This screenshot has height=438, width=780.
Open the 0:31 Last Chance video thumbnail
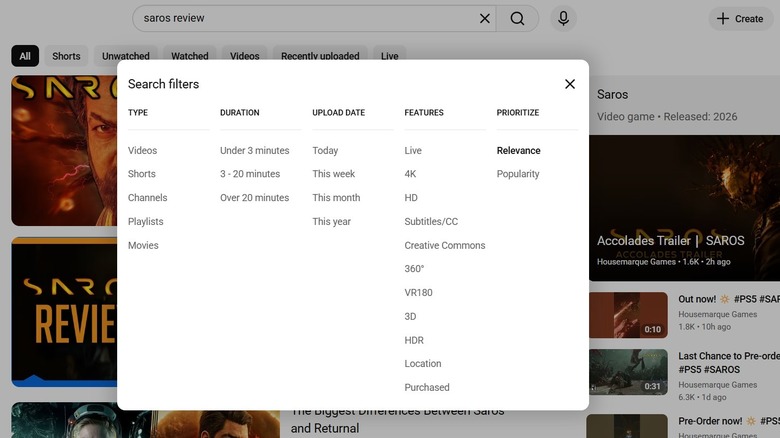tap(628, 372)
